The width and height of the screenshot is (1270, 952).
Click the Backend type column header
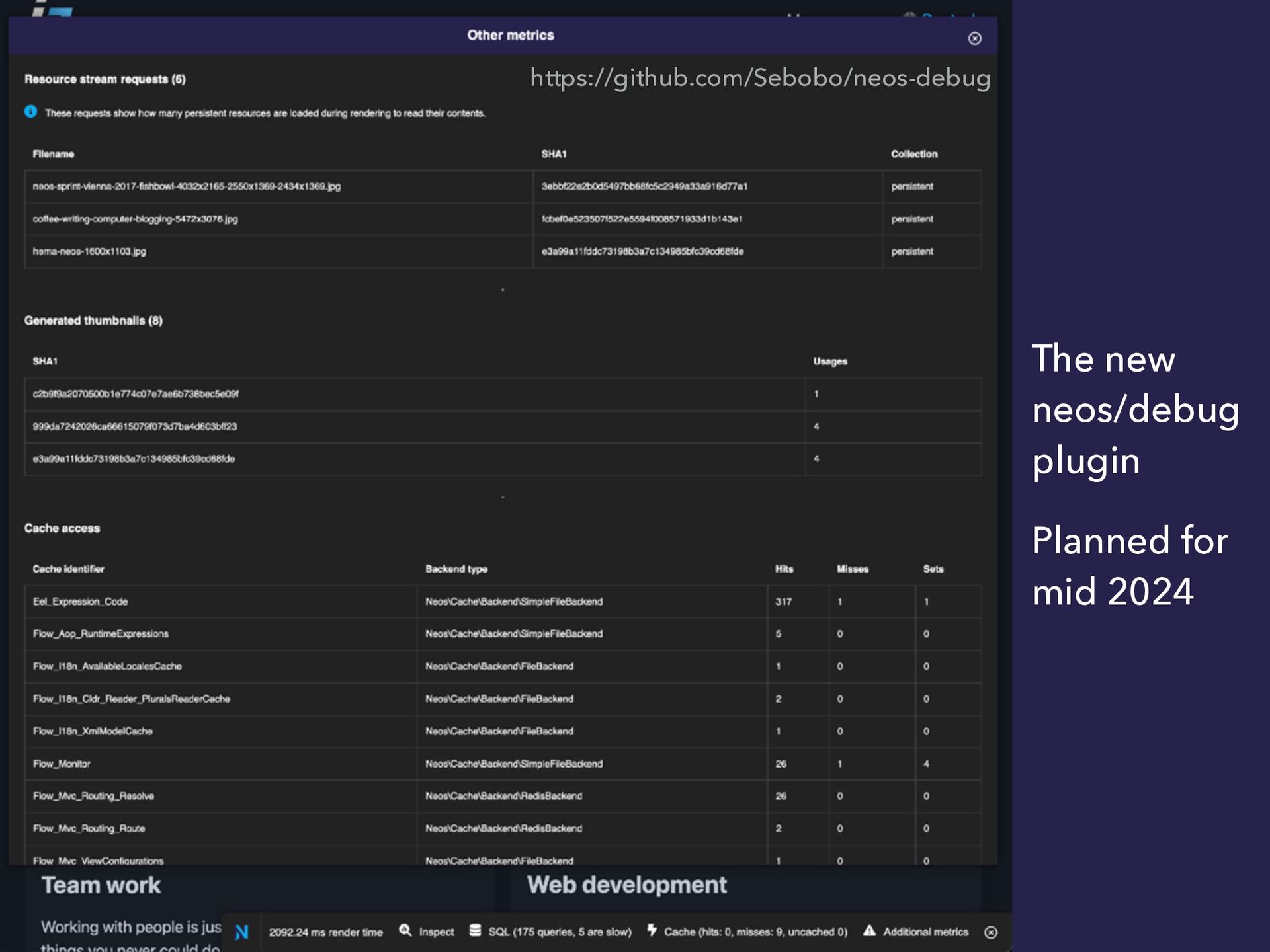456,569
